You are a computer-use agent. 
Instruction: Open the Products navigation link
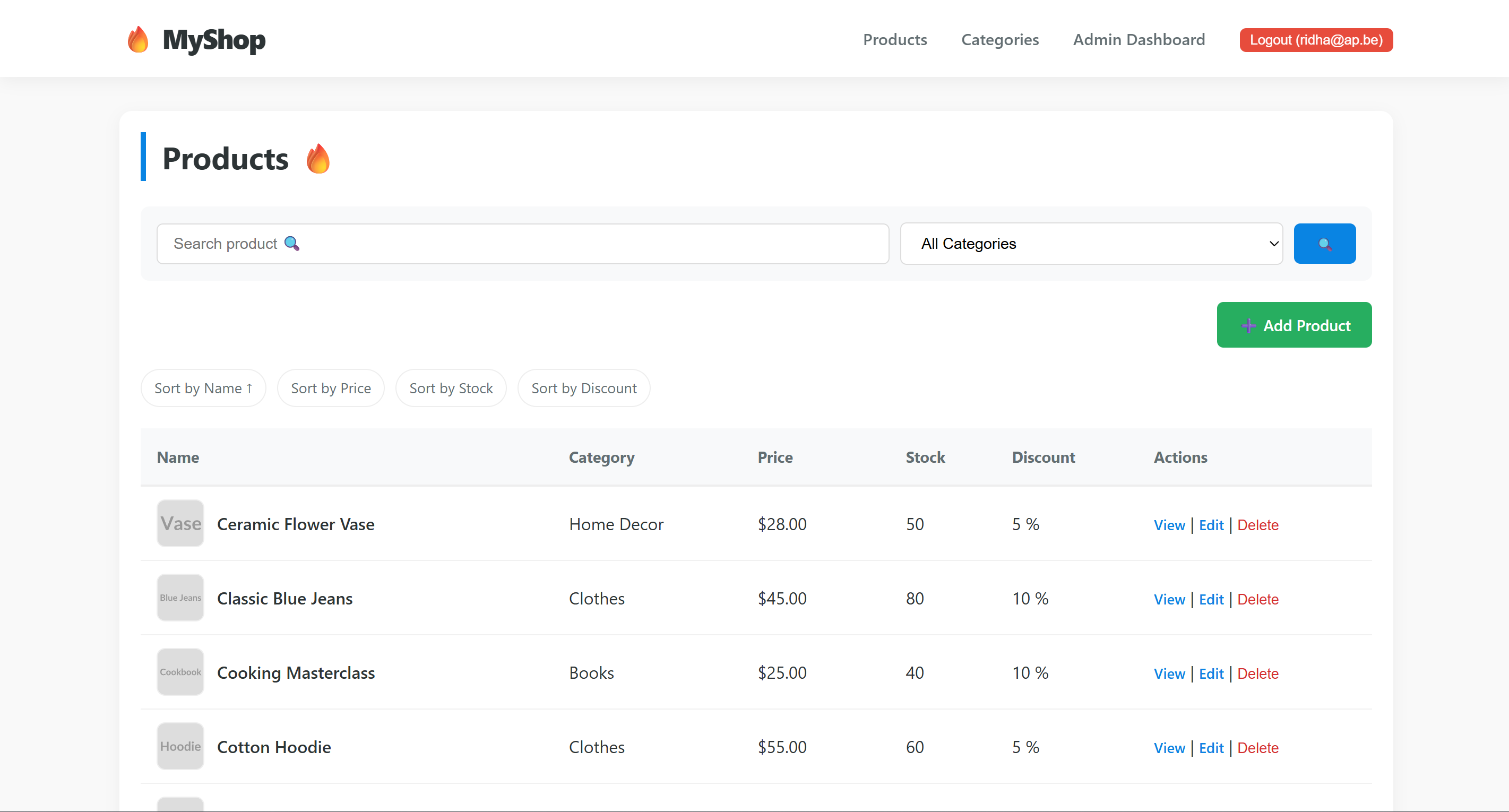click(x=894, y=40)
